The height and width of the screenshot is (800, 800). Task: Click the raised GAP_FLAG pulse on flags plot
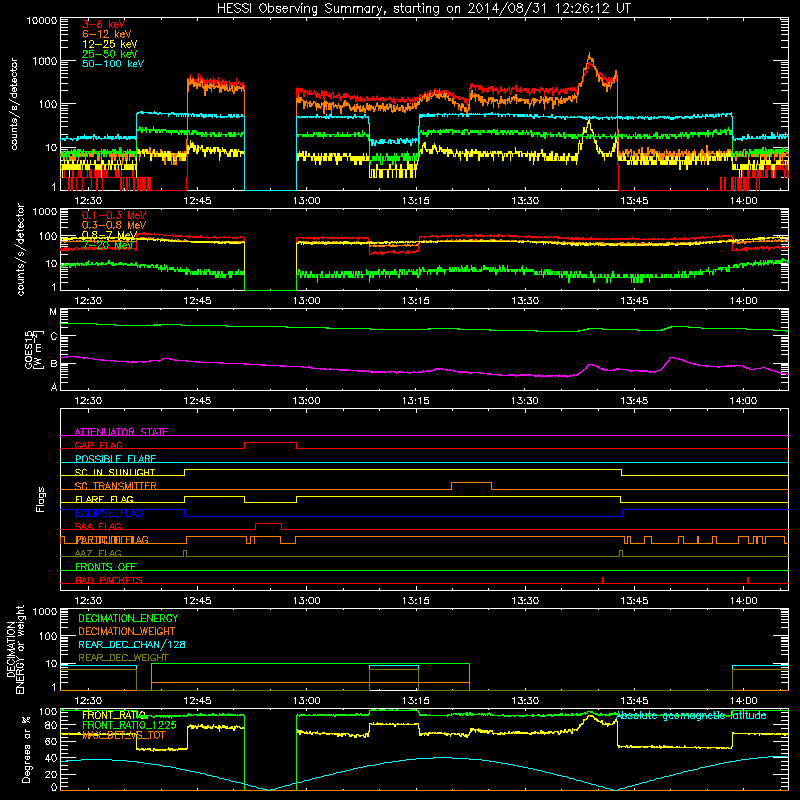point(270,443)
